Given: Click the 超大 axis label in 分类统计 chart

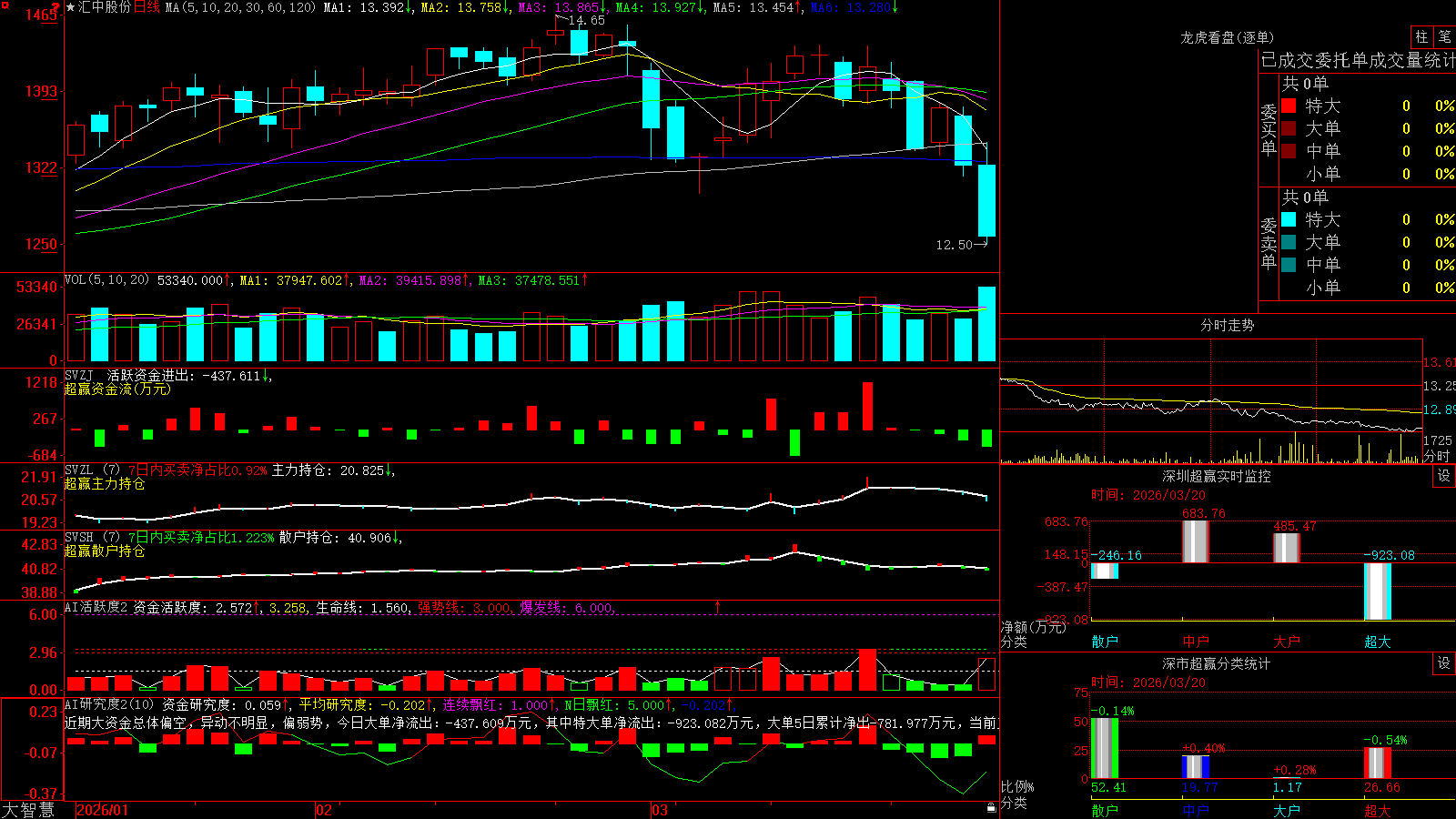Looking at the screenshot, I should click(1377, 811).
